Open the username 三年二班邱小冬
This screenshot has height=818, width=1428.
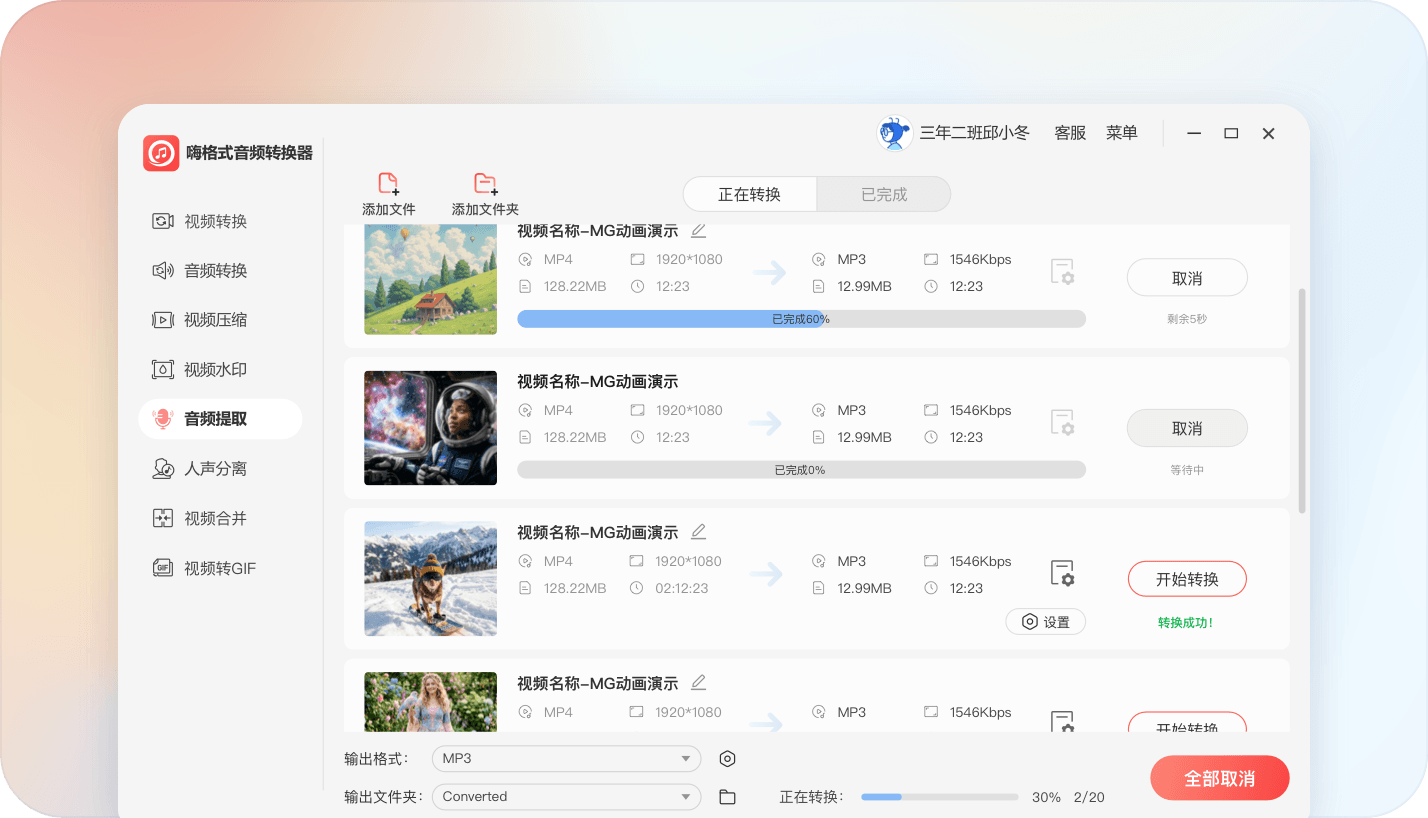point(974,133)
